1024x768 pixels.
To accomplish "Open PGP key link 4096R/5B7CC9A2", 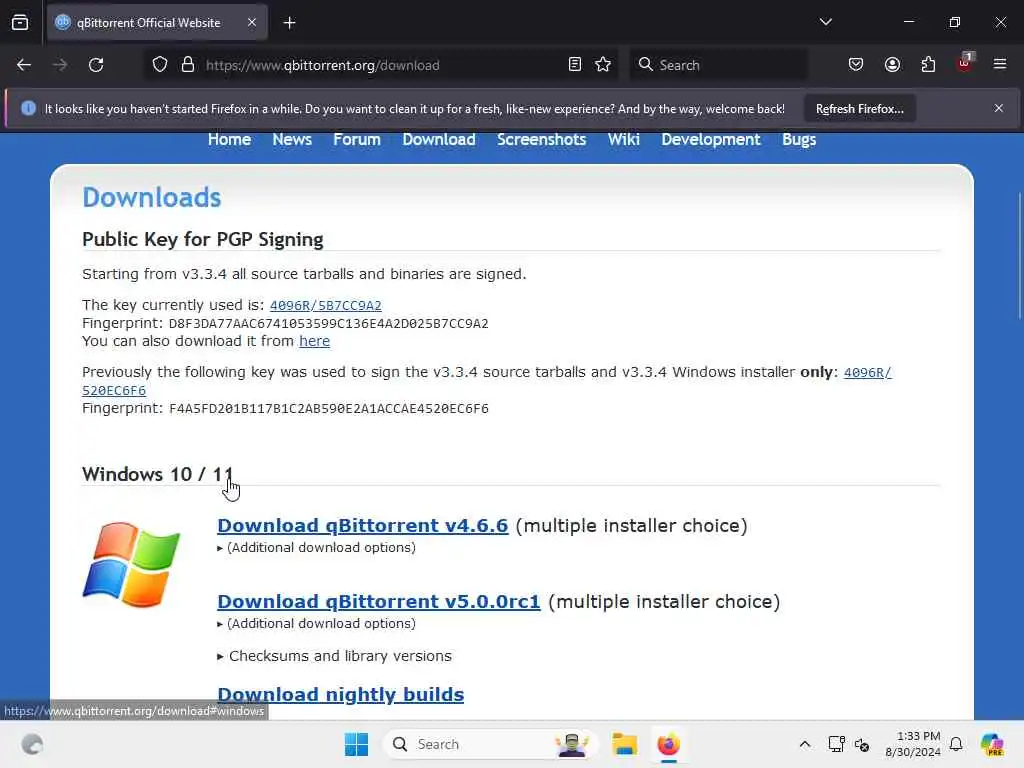I will tap(326, 306).
